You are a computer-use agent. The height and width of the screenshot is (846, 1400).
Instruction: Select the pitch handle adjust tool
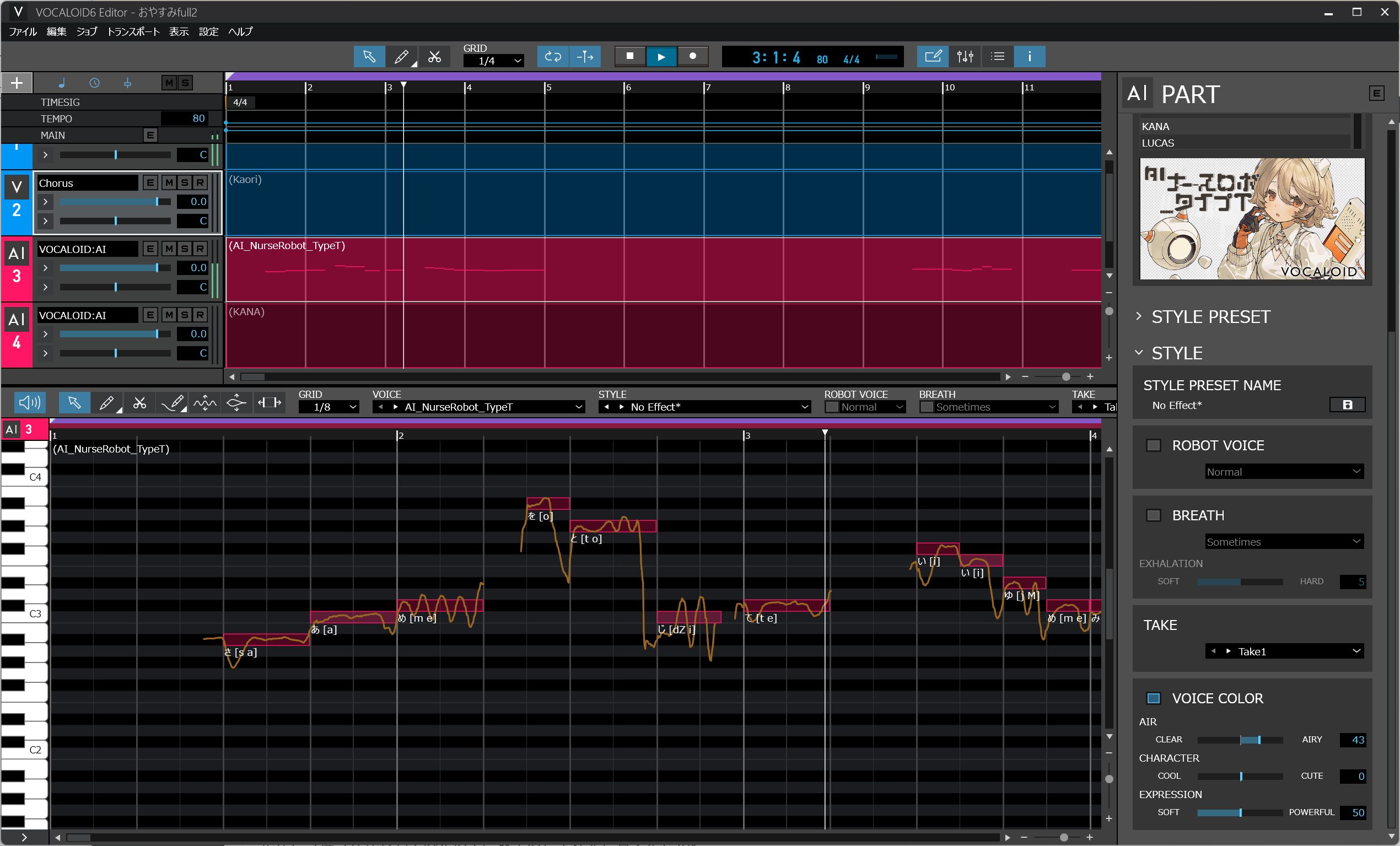[236, 403]
